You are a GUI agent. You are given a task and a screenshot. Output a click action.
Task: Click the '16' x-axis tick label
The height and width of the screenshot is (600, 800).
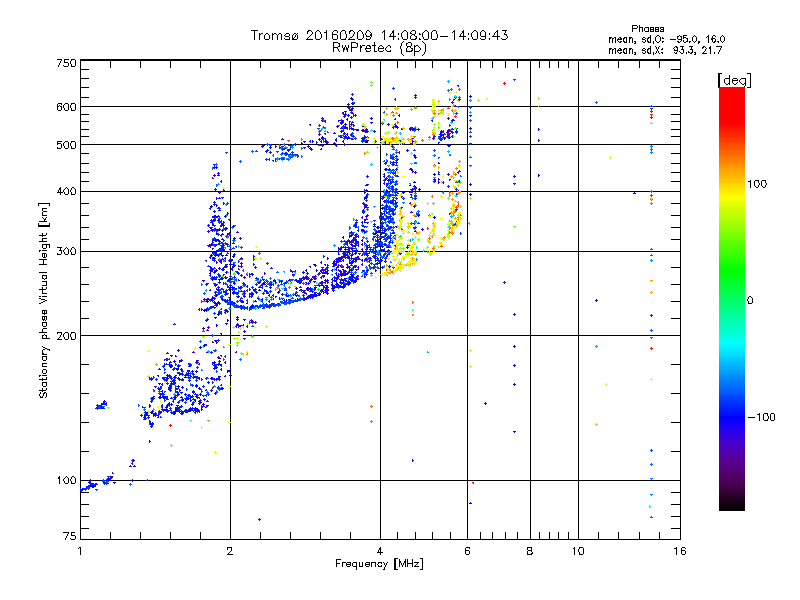click(x=680, y=551)
